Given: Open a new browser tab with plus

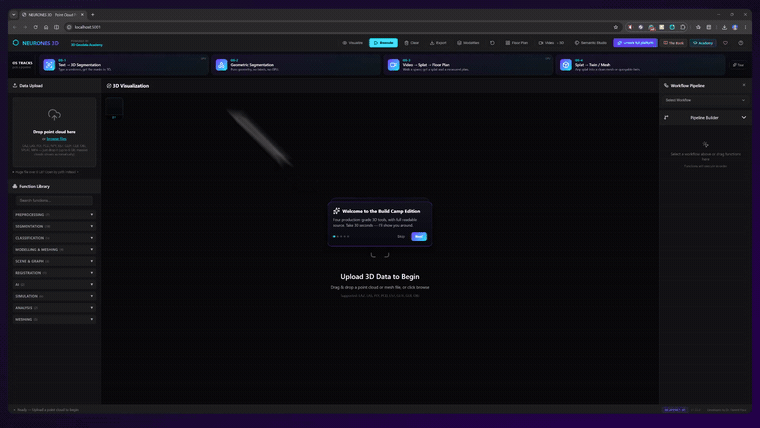Looking at the screenshot, I should click(x=93, y=15).
